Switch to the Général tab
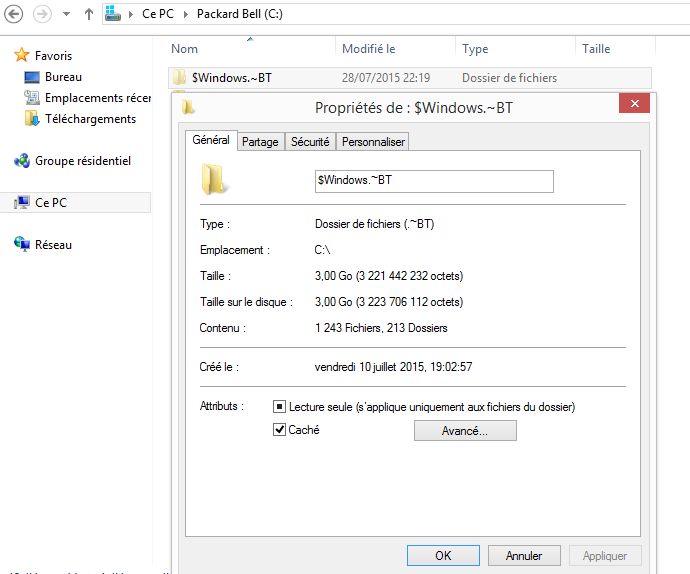This screenshot has height=574, width=690. 211,140
